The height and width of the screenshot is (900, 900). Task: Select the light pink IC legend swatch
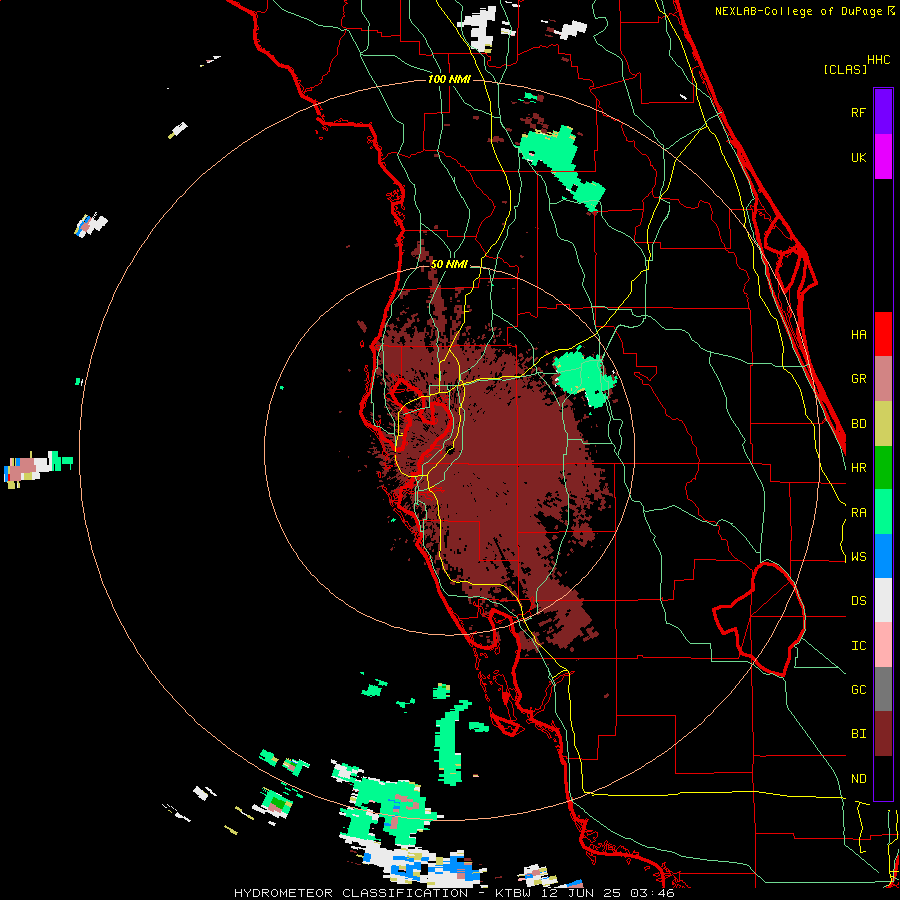click(883, 645)
